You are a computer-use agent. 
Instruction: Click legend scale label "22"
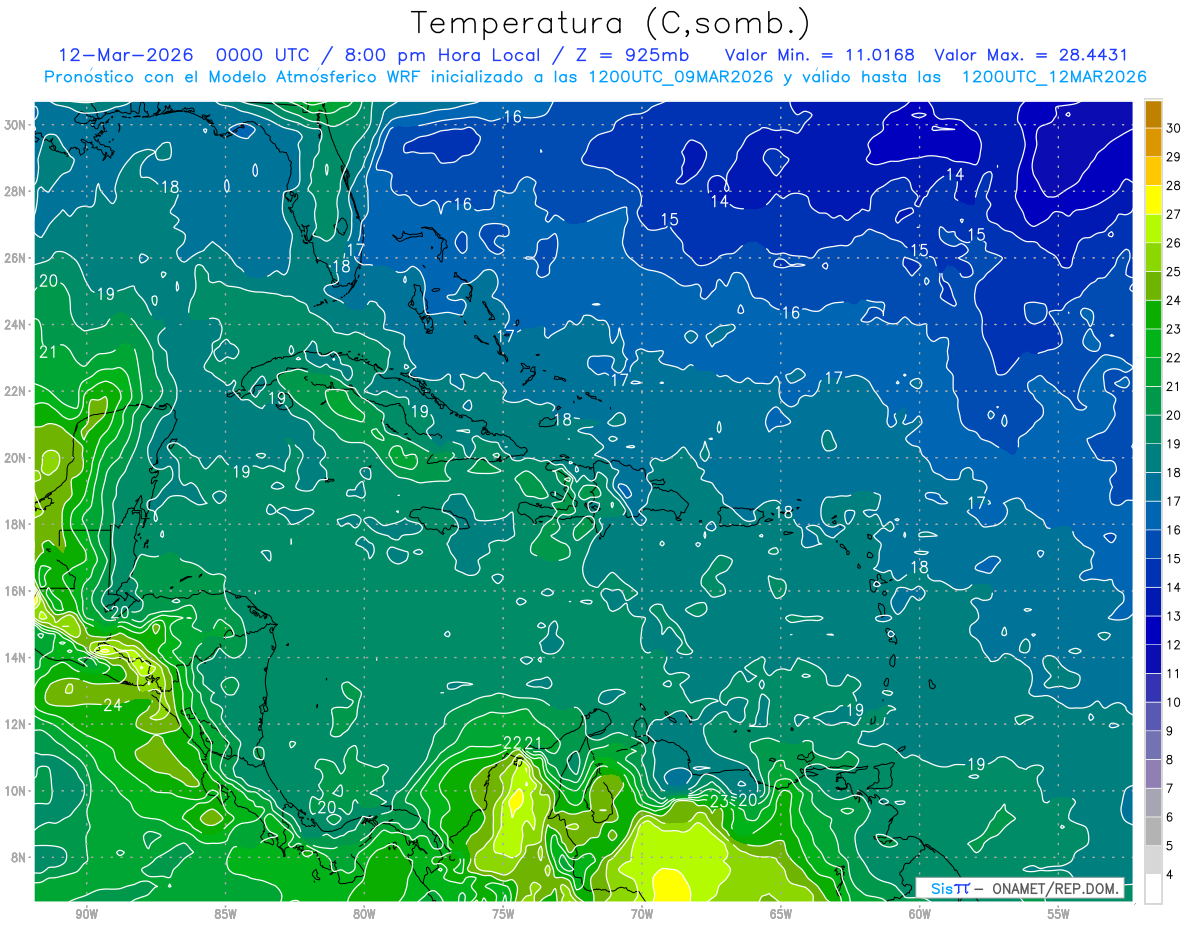[1174, 358]
